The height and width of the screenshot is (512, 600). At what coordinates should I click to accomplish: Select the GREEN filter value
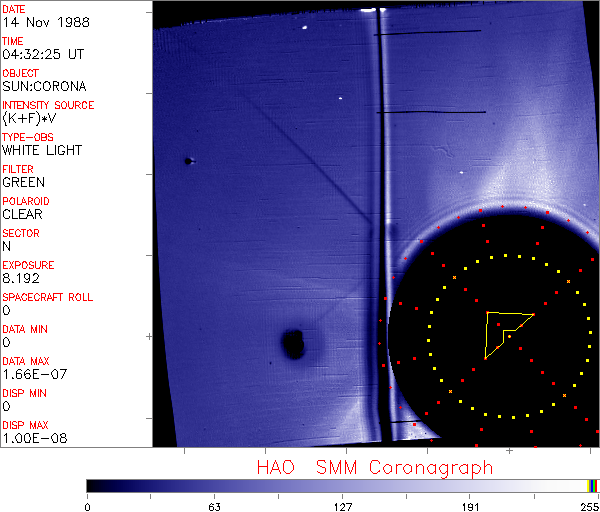point(23,182)
